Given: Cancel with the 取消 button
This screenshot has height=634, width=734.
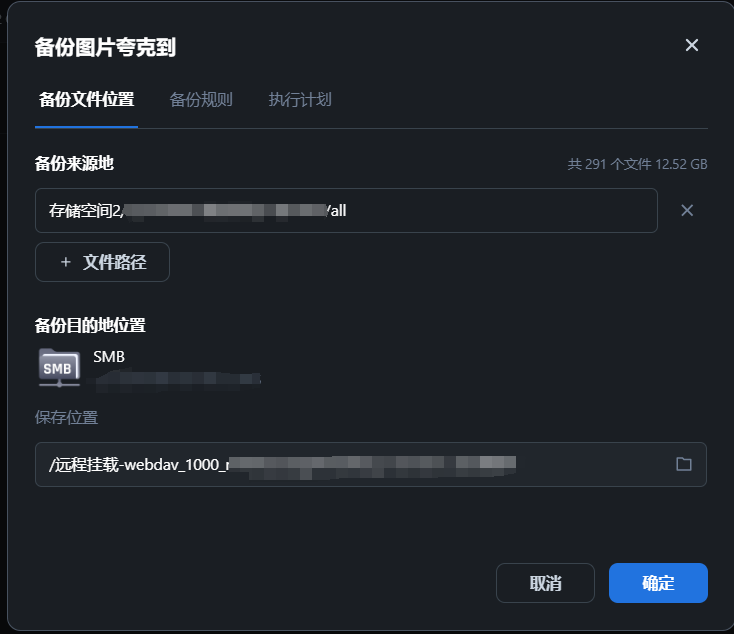Looking at the screenshot, I should [545, 583].
